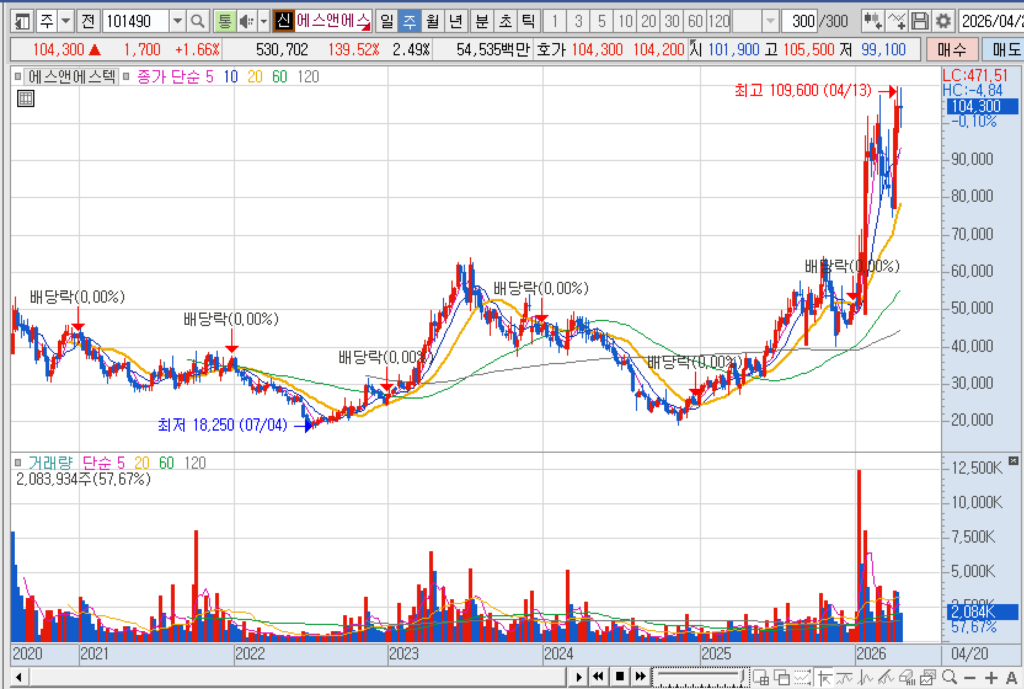Select the 주 weekly chart period
Image resolution: width=1024 pixels, height=689 pixels.
click(409, 22)
